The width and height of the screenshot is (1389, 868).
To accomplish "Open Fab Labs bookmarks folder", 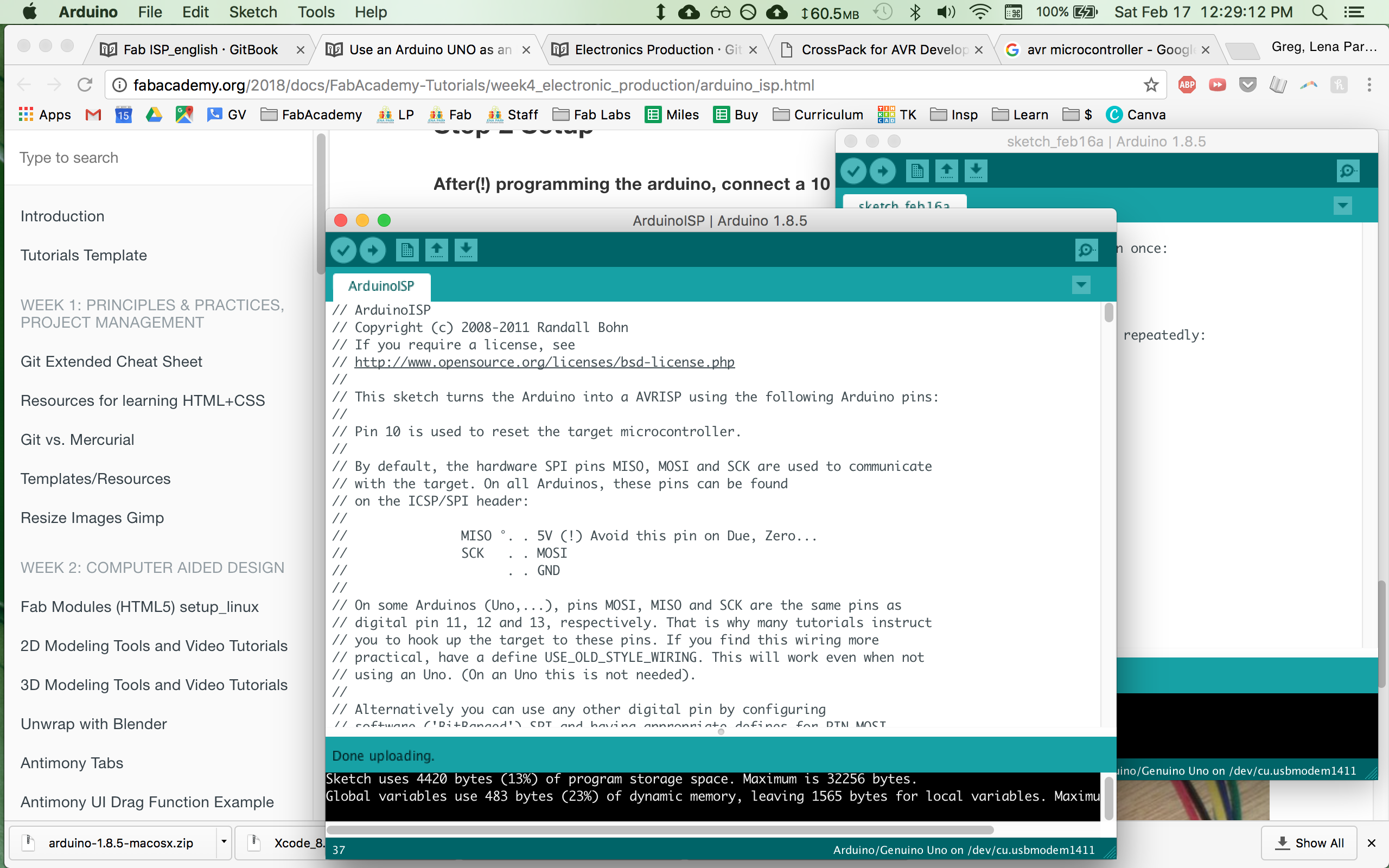I will [x=591, y=115].
